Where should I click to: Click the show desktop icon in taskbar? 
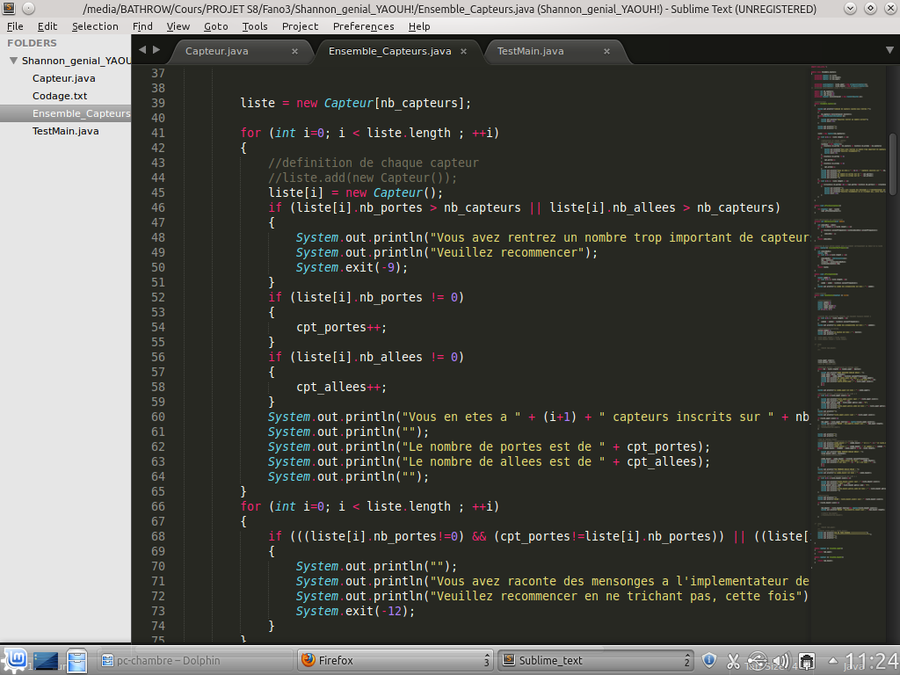(47, 660)
